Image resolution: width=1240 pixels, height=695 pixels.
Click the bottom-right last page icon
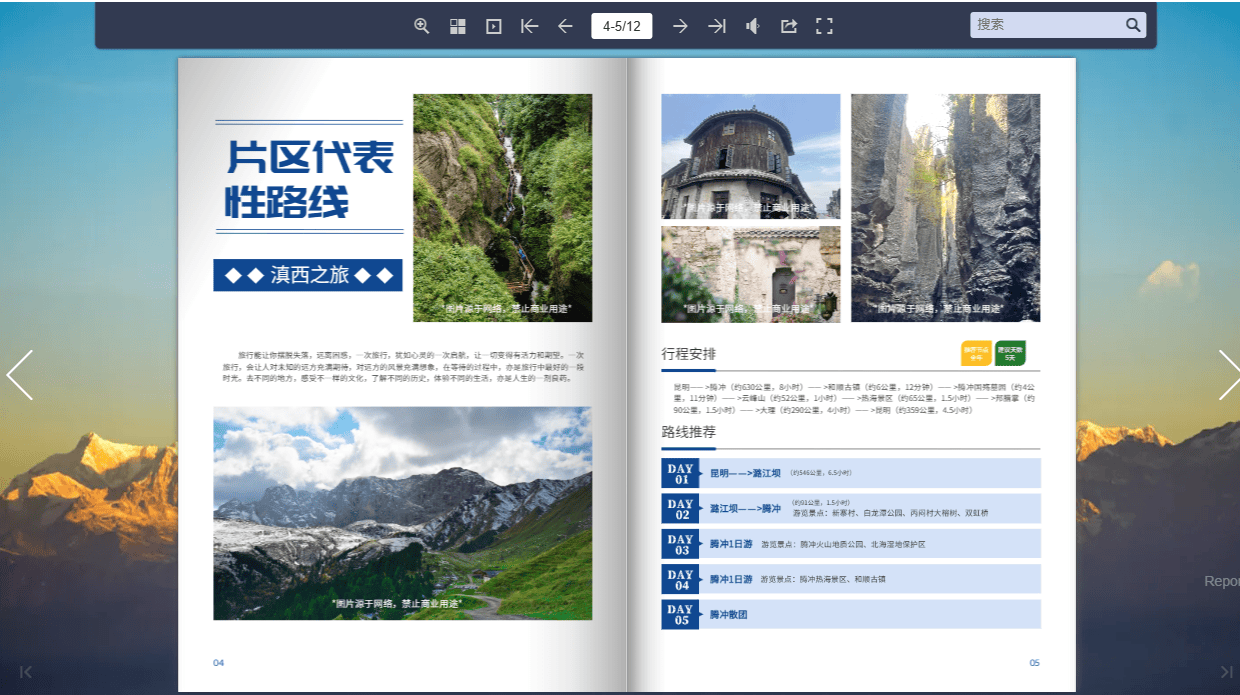1226,672
